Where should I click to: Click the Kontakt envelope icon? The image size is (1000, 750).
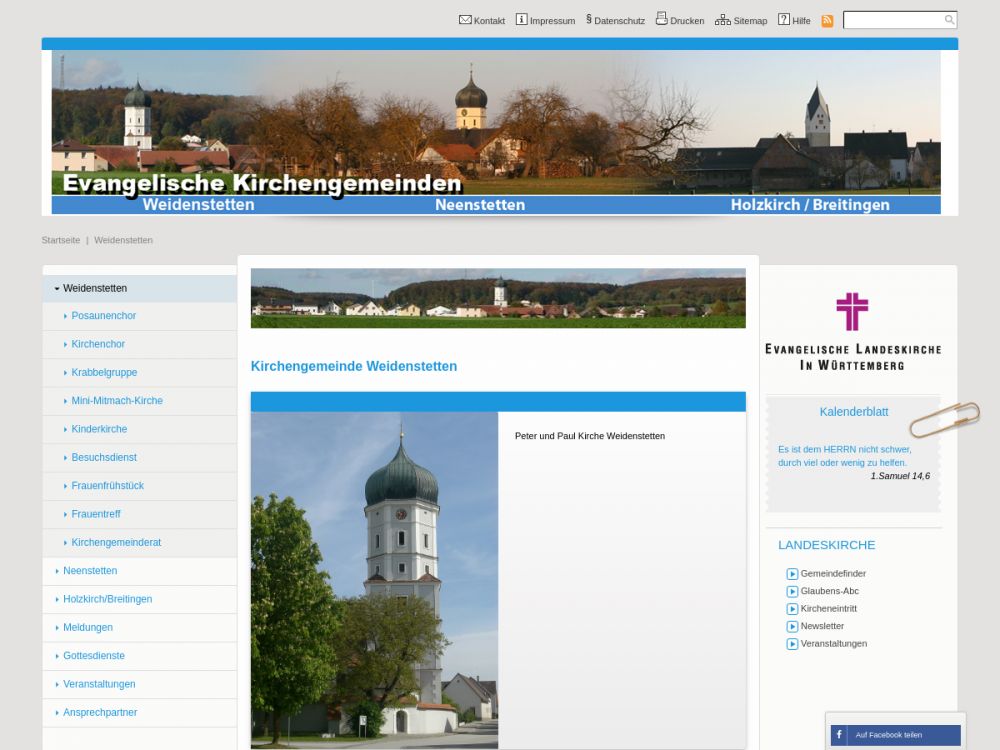pyautogui.click(x=465, y=19)
